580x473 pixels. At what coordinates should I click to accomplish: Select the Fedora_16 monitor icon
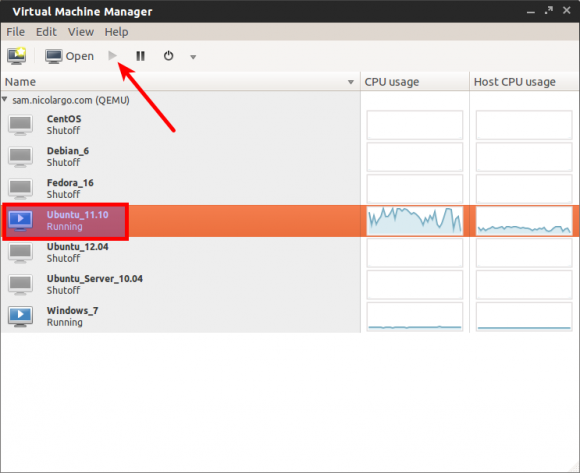pos(20,189)
